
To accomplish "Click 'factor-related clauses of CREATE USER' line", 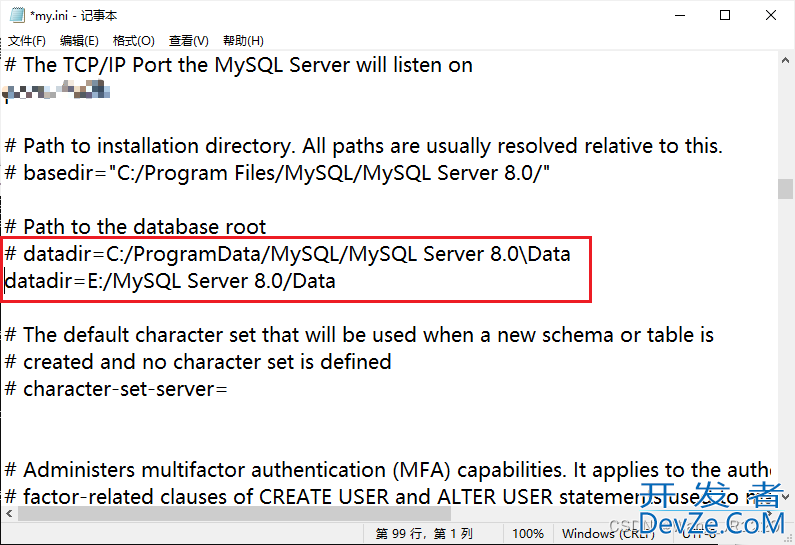I will point(388,497).
